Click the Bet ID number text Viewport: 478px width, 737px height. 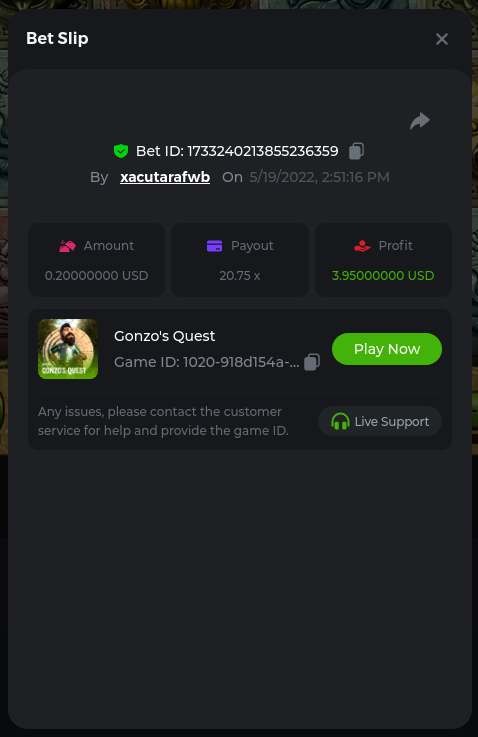263,151
